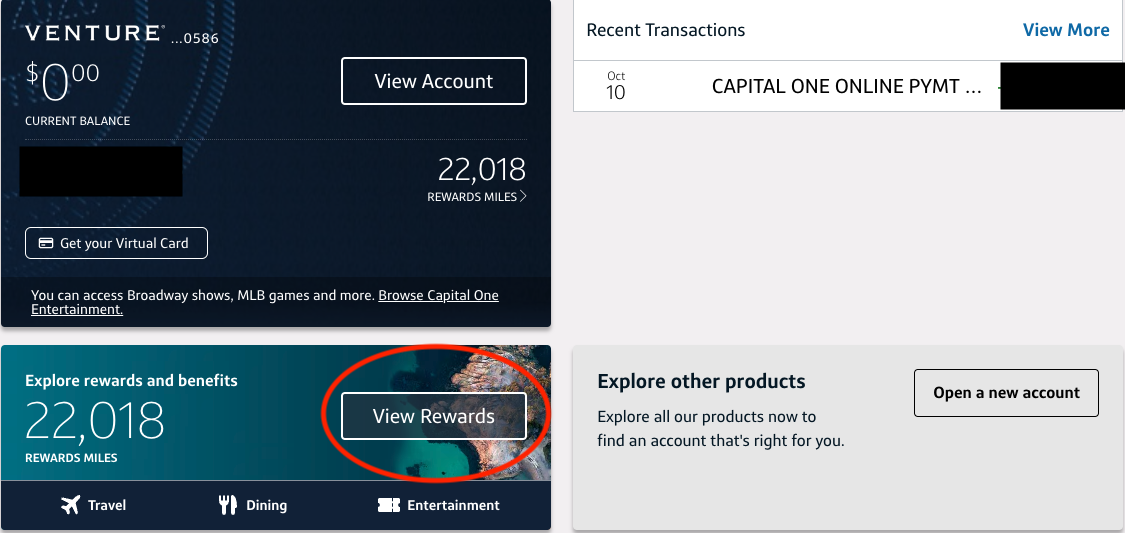Select the Dining rewards tab

click(x=253, y=505)
